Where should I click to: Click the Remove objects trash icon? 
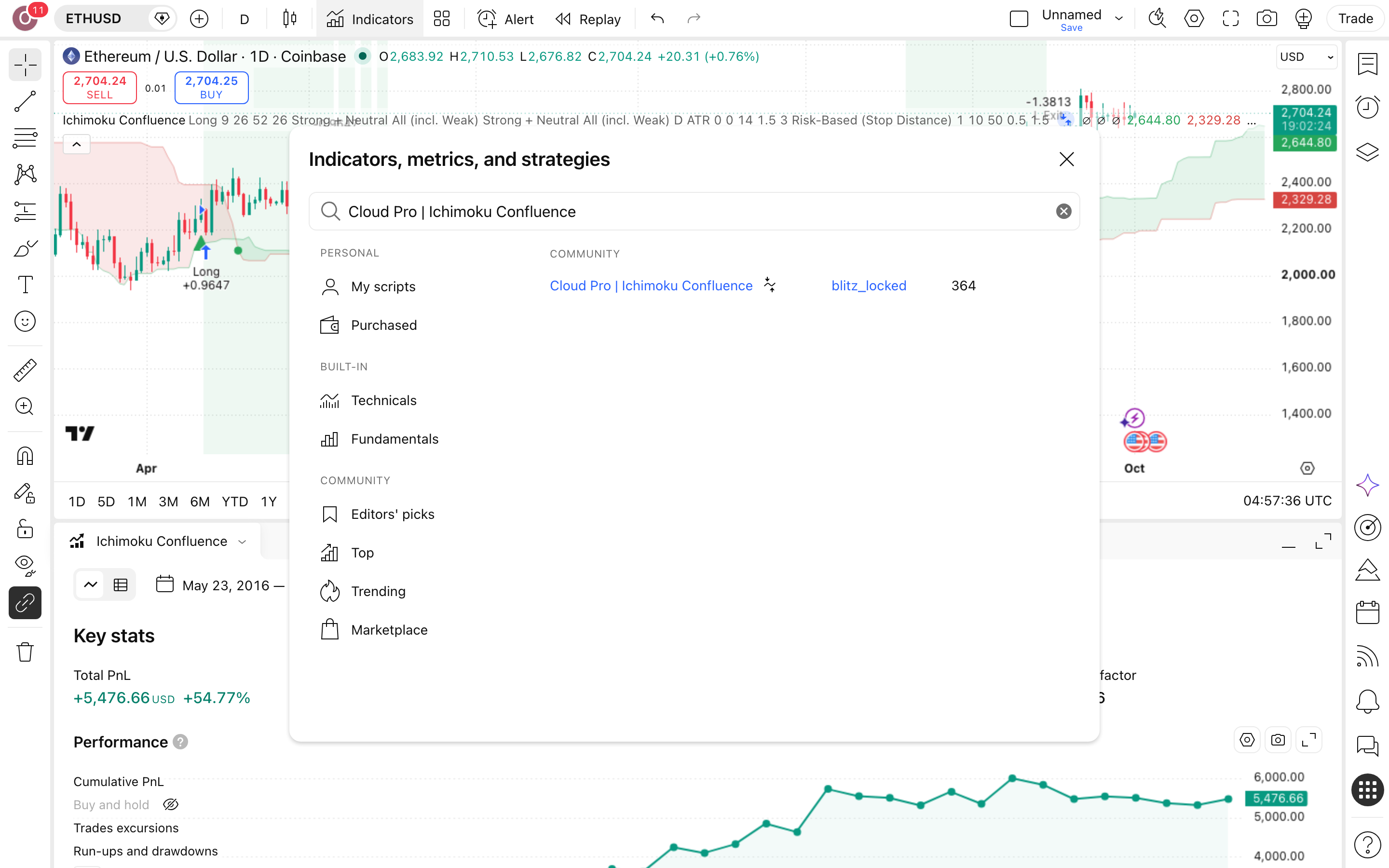[25, 651]
